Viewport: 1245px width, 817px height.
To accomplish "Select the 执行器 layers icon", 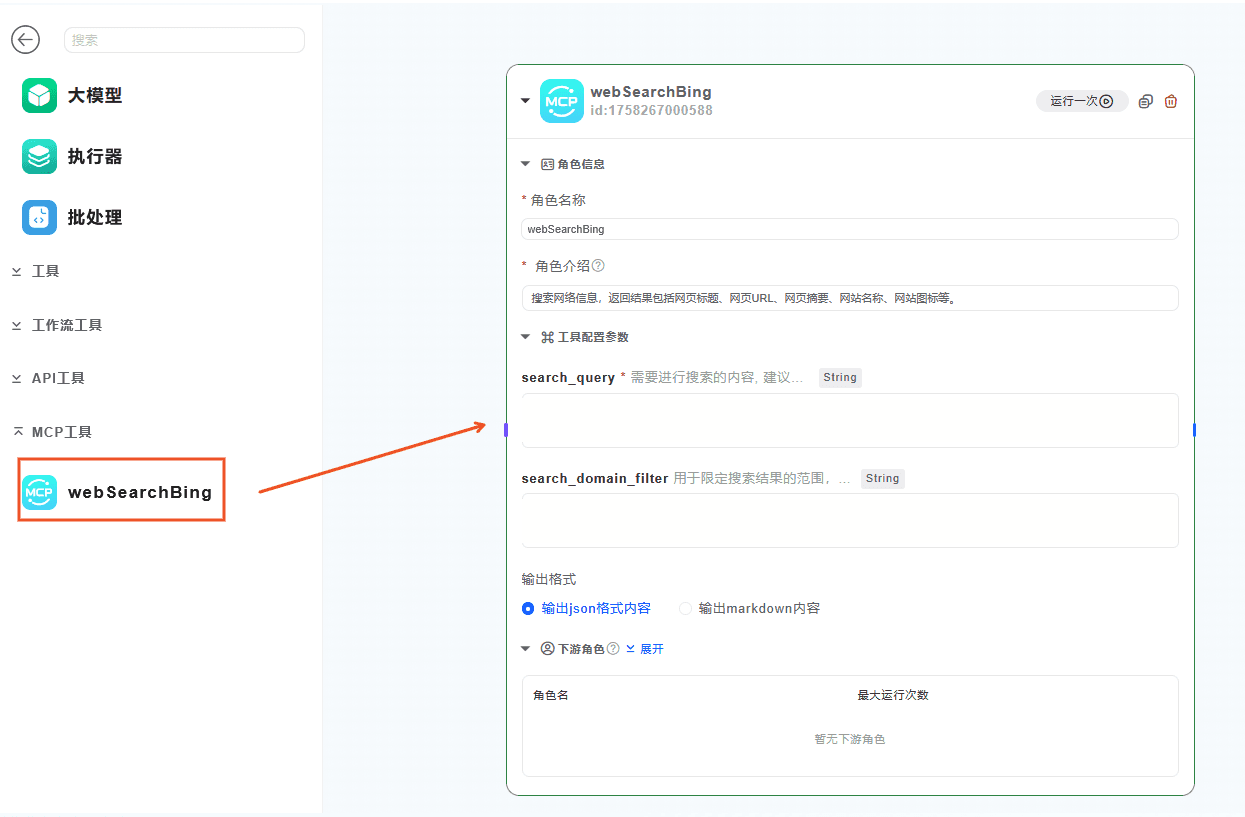I will pyautogui.click(x=40, y=157).
